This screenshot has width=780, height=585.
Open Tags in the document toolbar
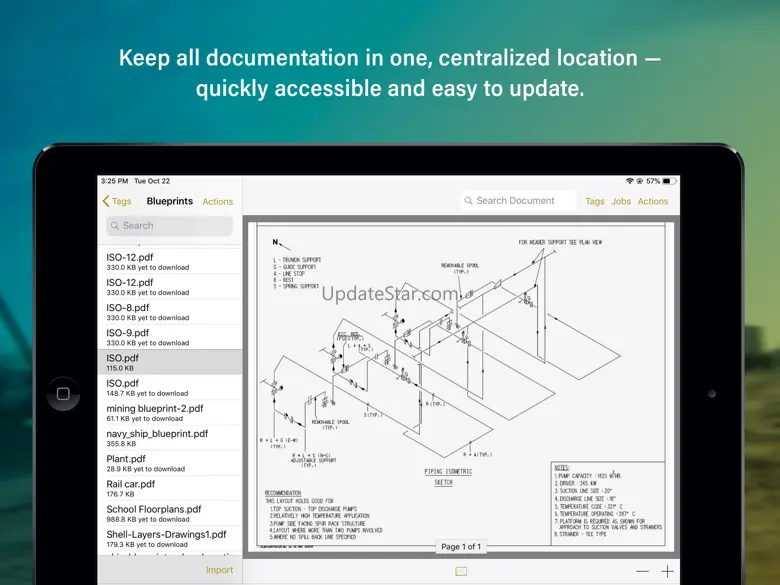(595, 201)
